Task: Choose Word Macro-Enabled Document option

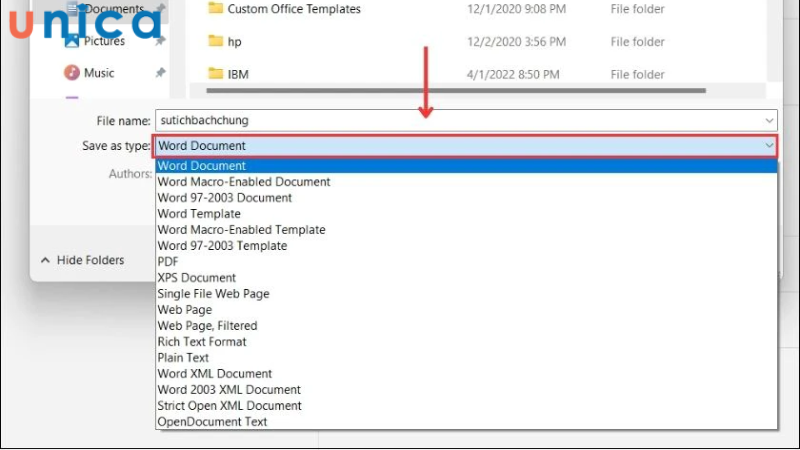Action: click(243, 182)
